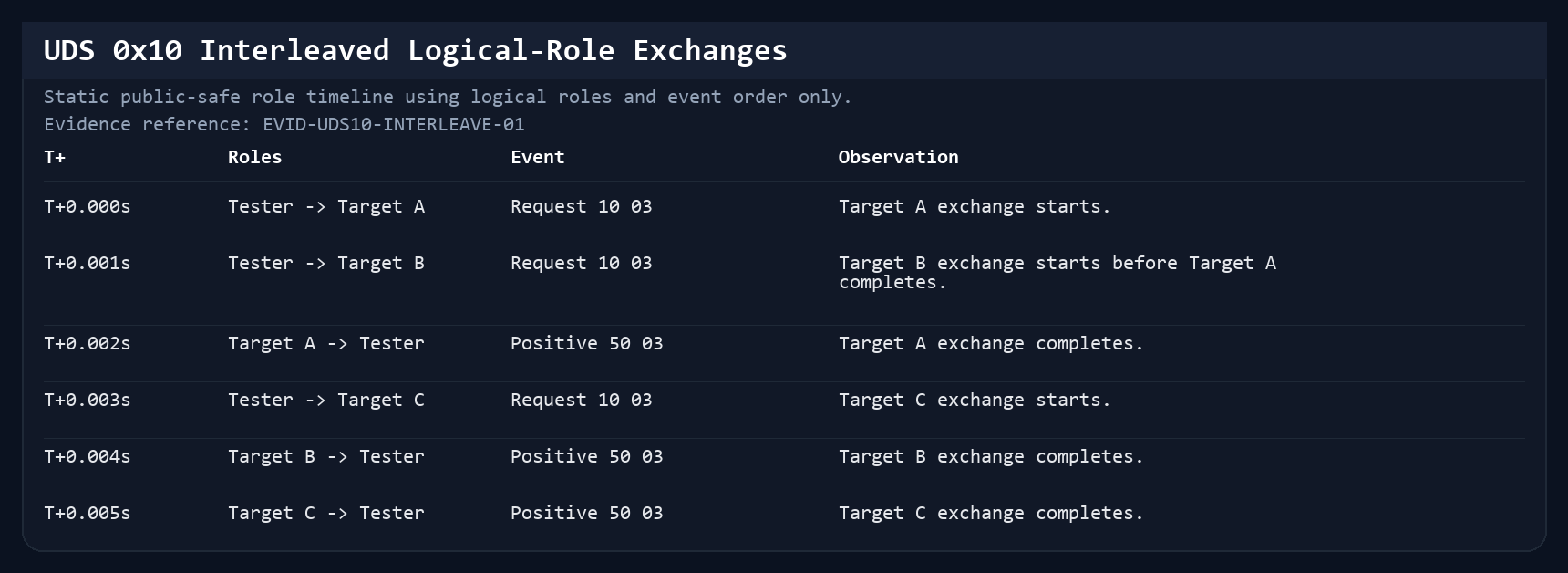Image resolution: width=1568 pixels, height=573 pixels.
Task: Click the evidence reference EVID-UDS10-INTERLEAVE-01 text
Action: pyautogui.click(x=394, y=124)
